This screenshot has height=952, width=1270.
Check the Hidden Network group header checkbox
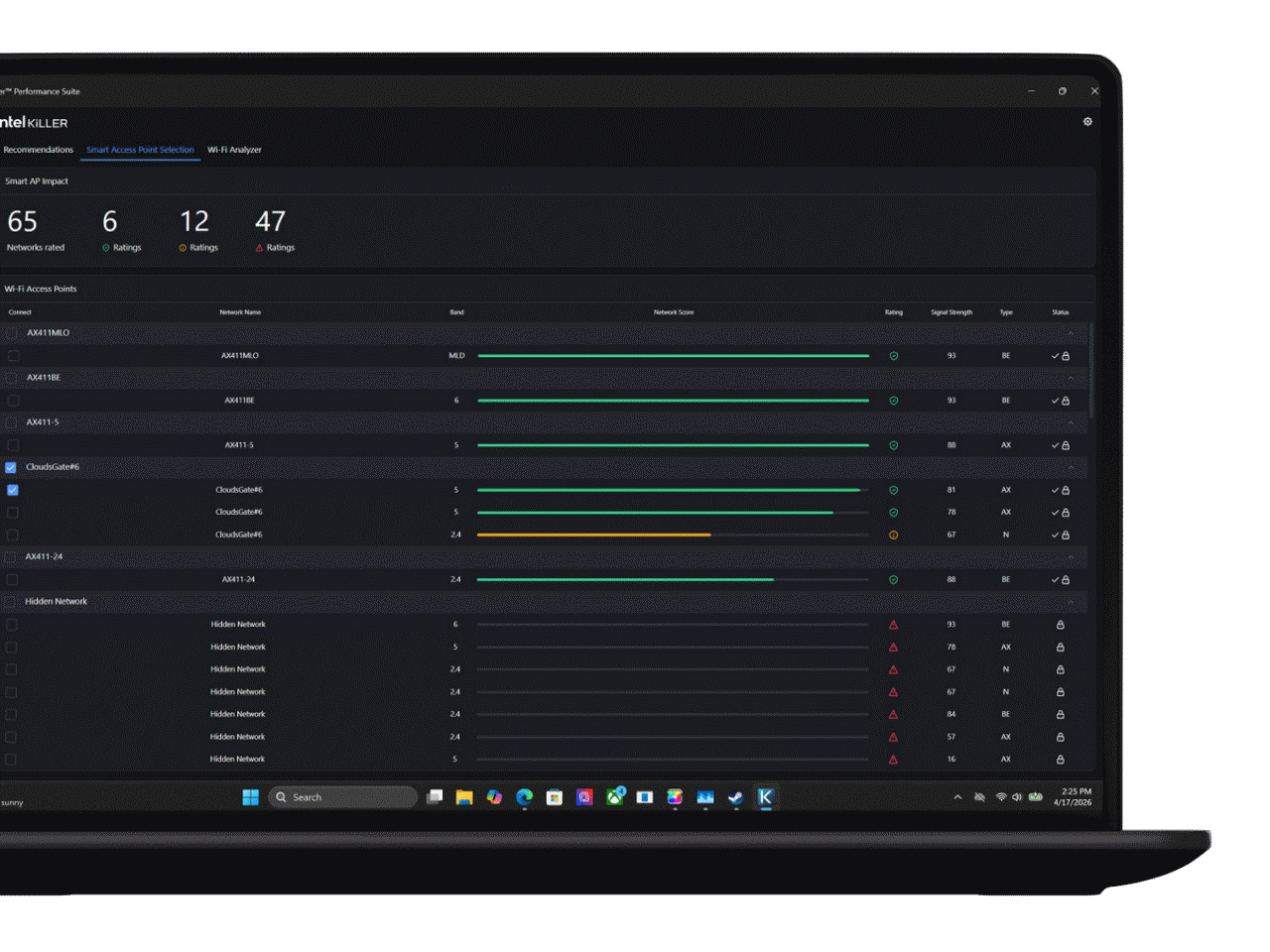tap(11, 602)
